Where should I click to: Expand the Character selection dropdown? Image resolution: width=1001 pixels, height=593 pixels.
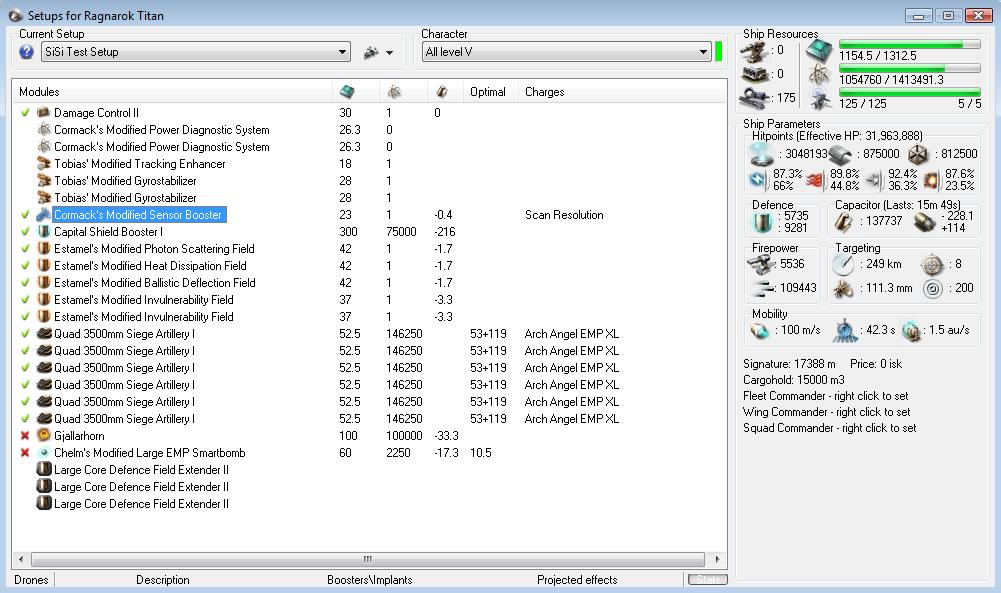point(703,52)
